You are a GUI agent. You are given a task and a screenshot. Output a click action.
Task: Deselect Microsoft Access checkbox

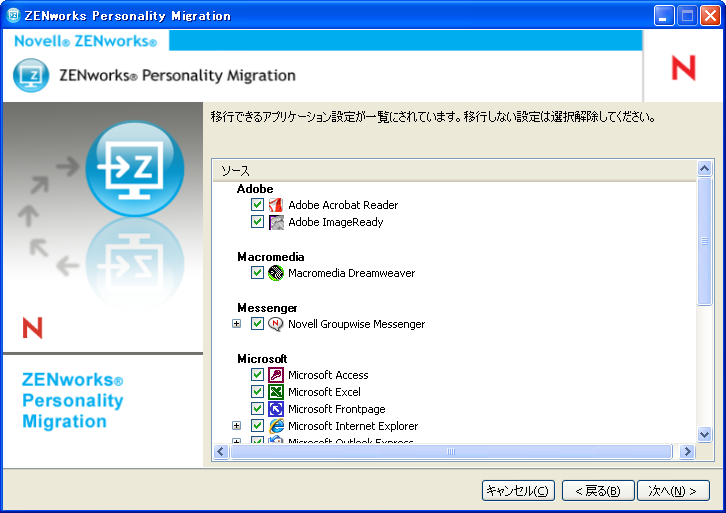point(257,374)
